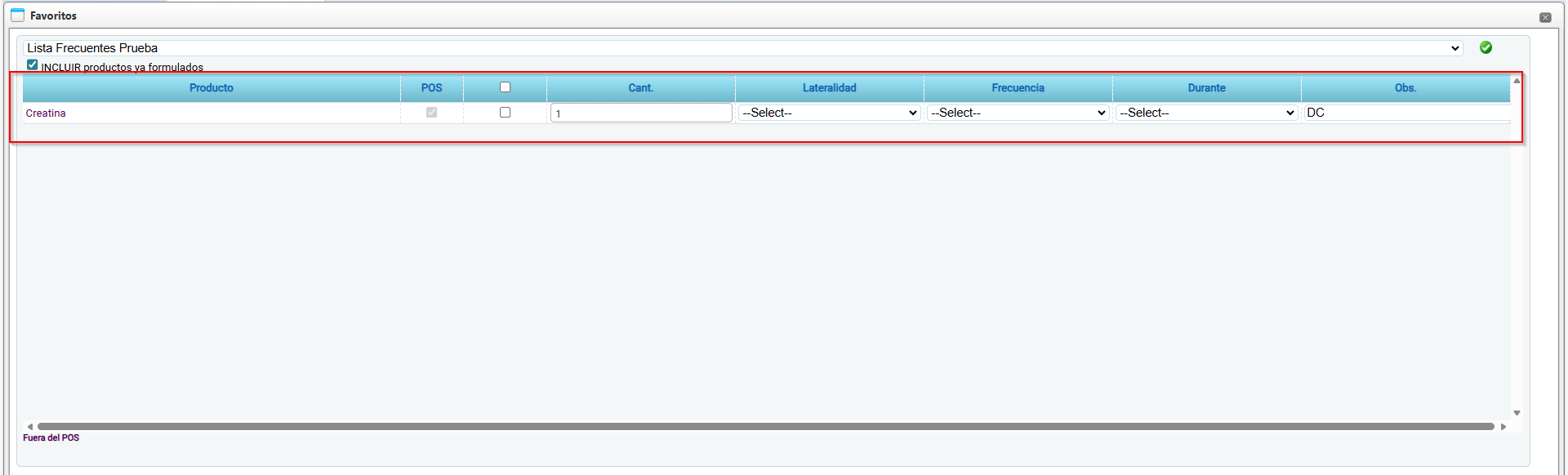This screenshot has height=475, width=1568.
Task: Check the selection box for Creatina row
Action: 505,113
